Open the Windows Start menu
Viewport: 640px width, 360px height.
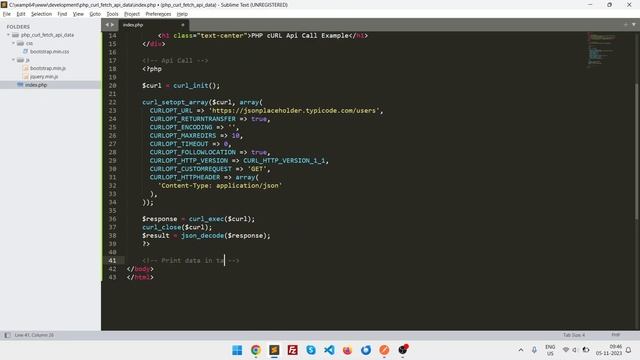click(237, 350)
